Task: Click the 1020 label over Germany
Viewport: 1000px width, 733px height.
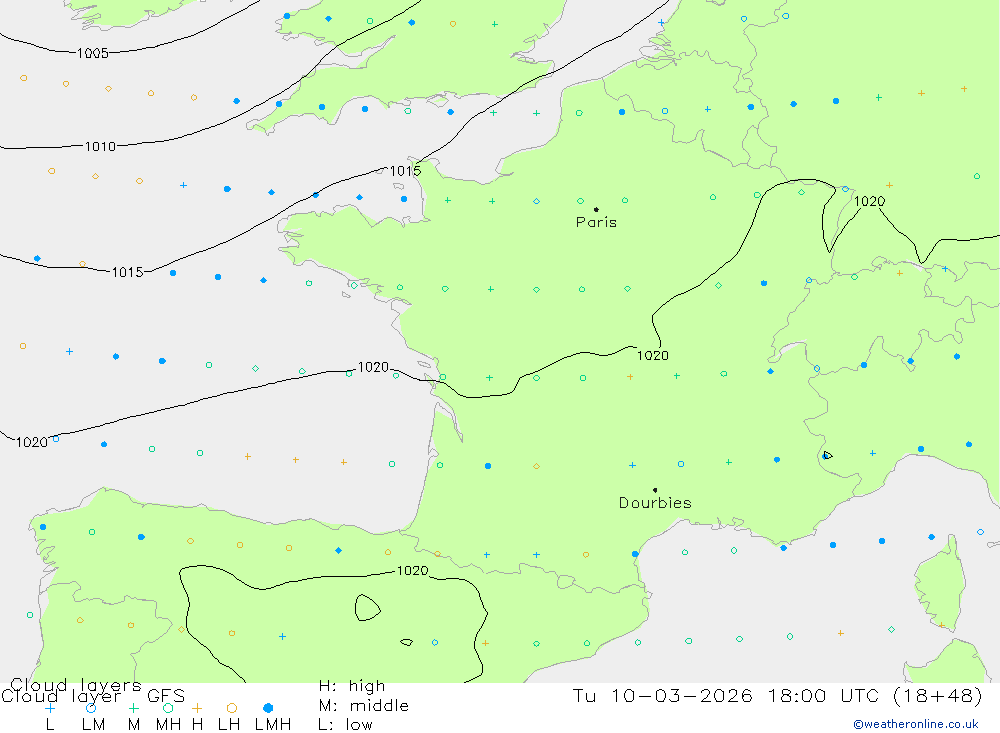Action: (869, 201)
